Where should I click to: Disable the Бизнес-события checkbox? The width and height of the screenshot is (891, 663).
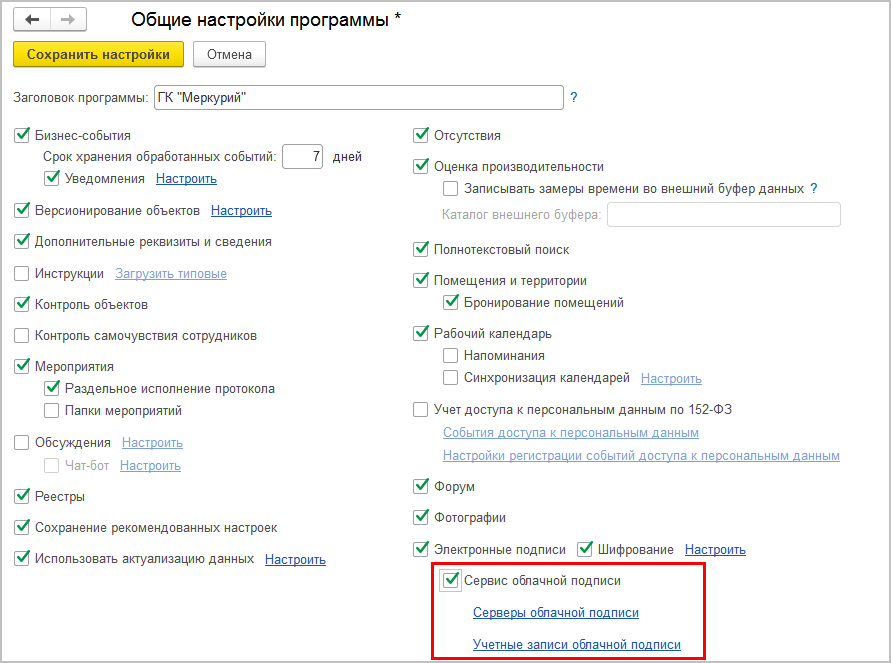pyautogui.click(x=22, y=136)
